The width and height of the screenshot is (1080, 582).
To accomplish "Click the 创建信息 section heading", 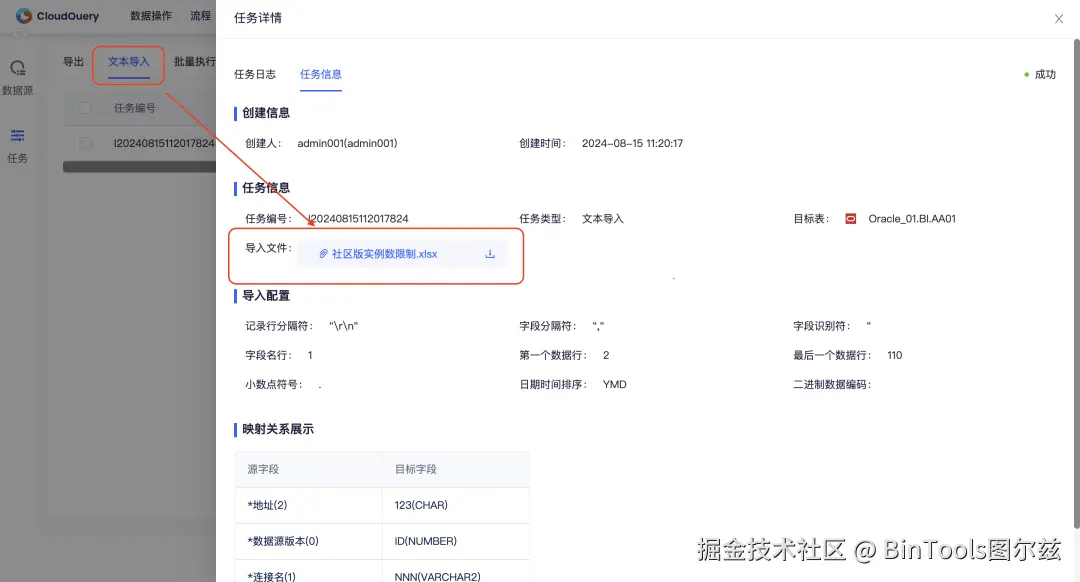I will pos(266,113).
